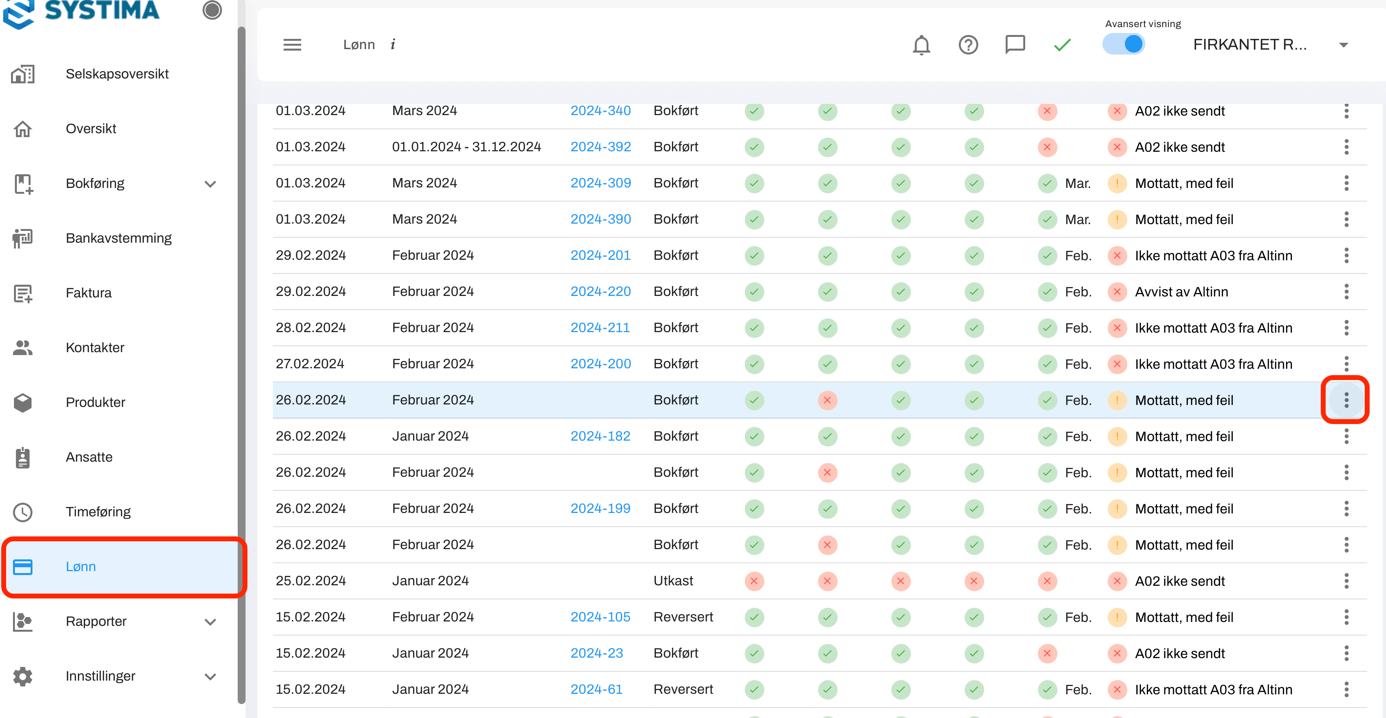Open voucher link 2024-309

click(600, 183)
